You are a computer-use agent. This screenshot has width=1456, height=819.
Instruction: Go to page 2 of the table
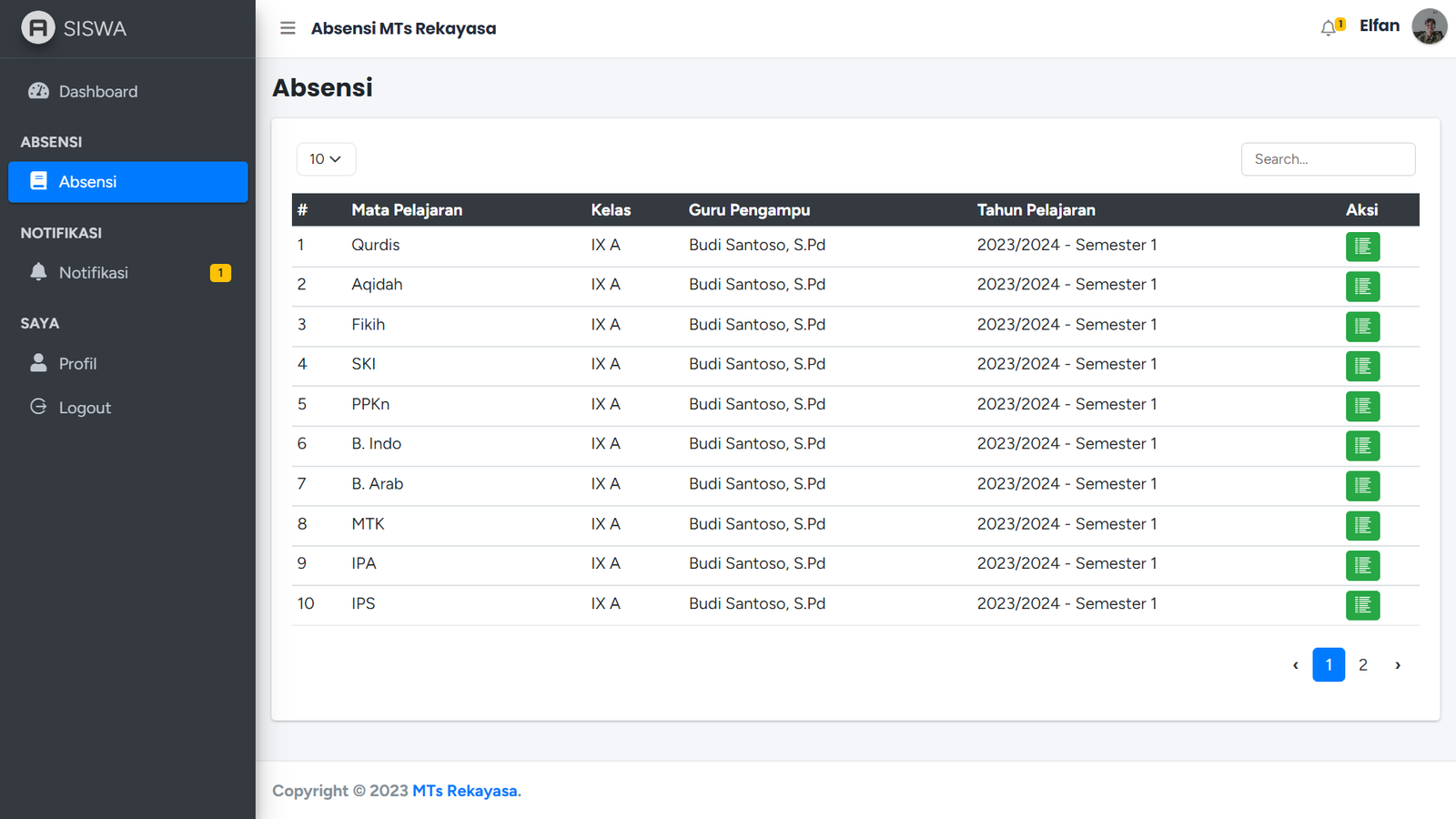(x=1362, y=665)
